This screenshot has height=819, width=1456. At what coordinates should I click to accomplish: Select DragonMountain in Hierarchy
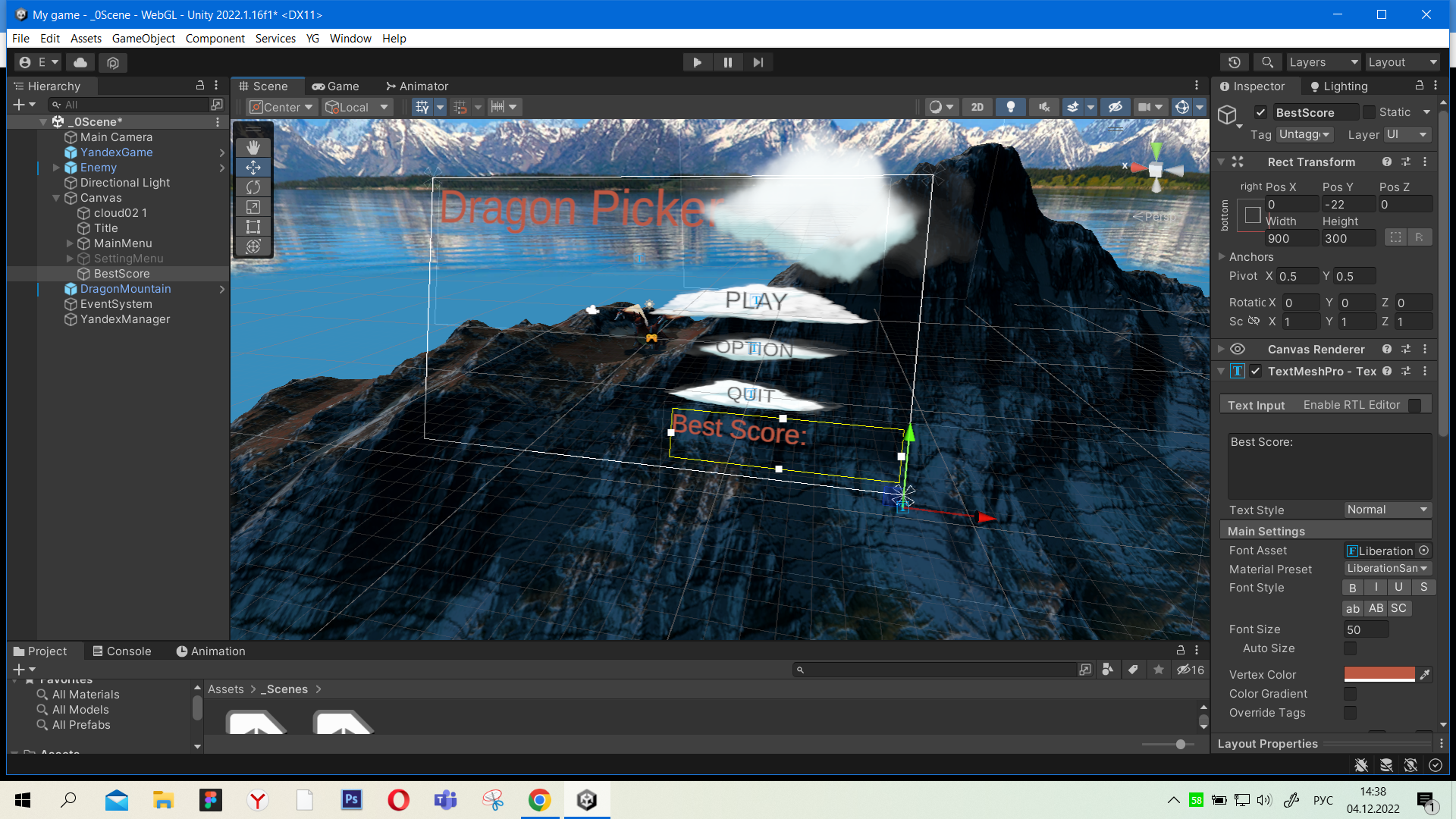[x=125, y=289]
